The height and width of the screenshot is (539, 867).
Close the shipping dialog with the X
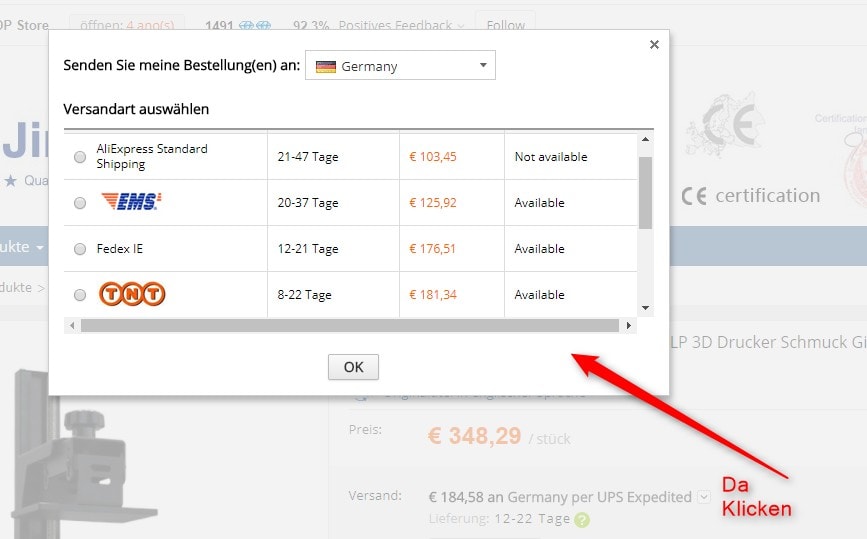(x=654, y=45)
